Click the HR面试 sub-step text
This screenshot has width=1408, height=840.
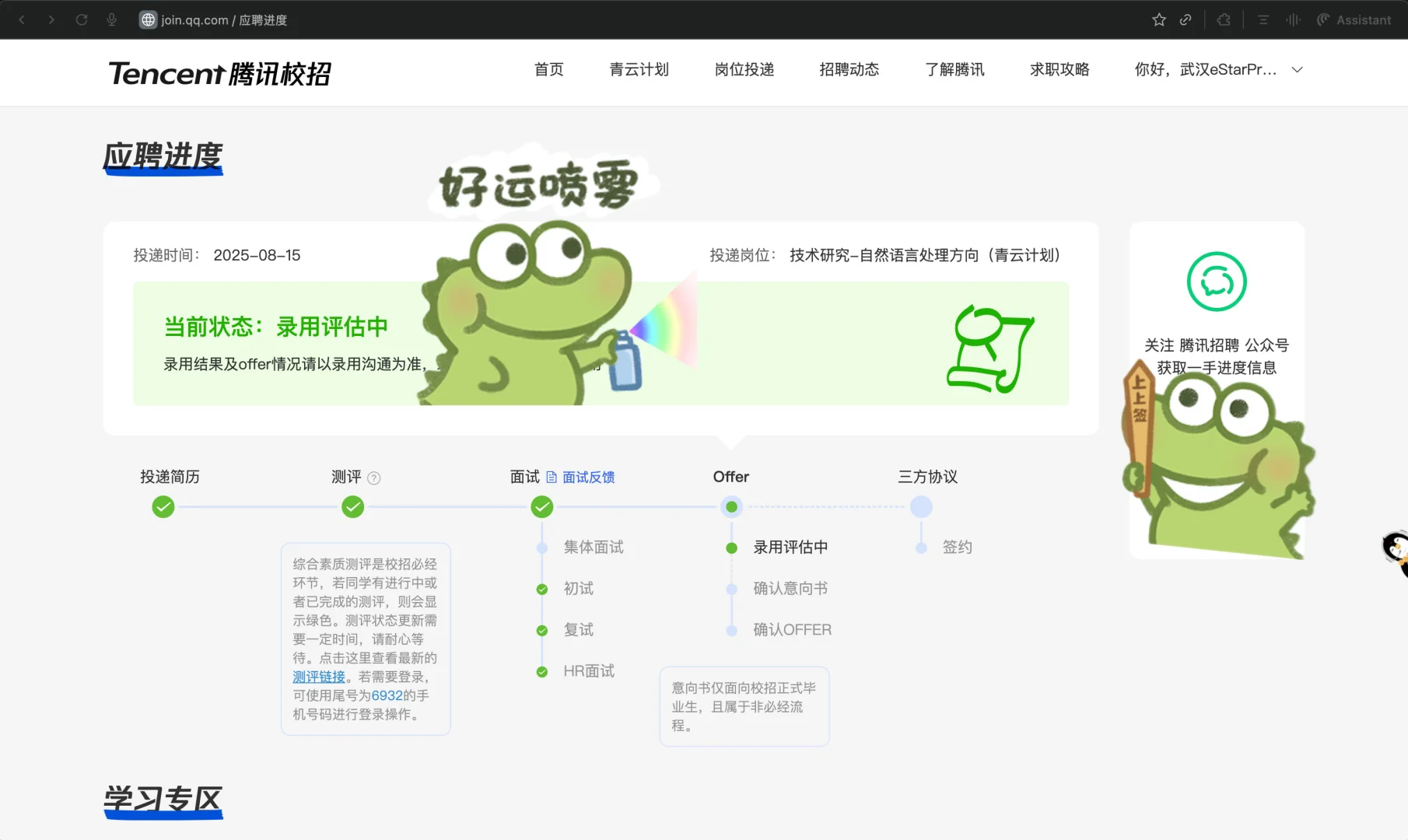[x=589, y=671]
